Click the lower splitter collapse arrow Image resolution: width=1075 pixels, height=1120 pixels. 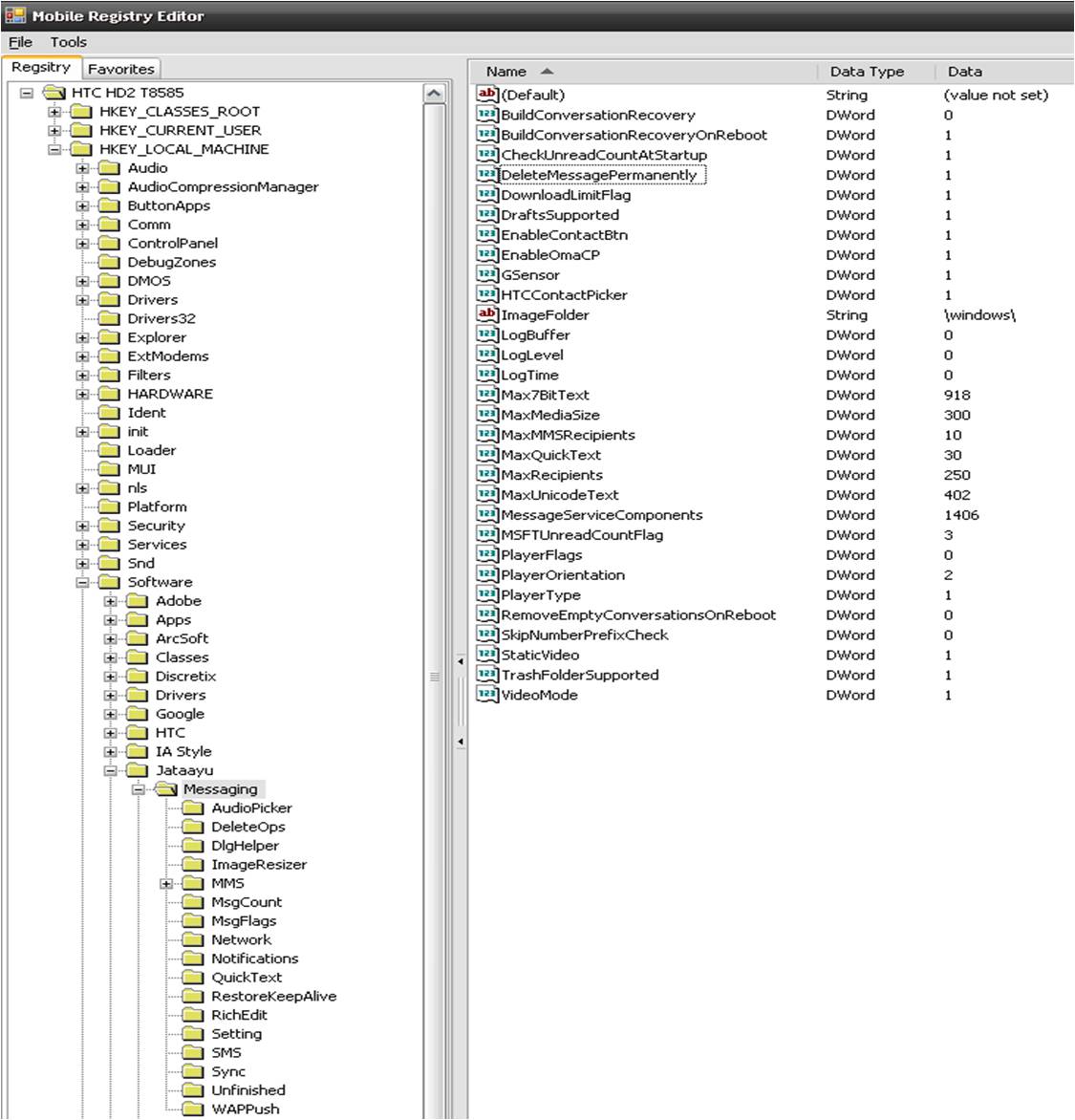[x=460, y=742]
